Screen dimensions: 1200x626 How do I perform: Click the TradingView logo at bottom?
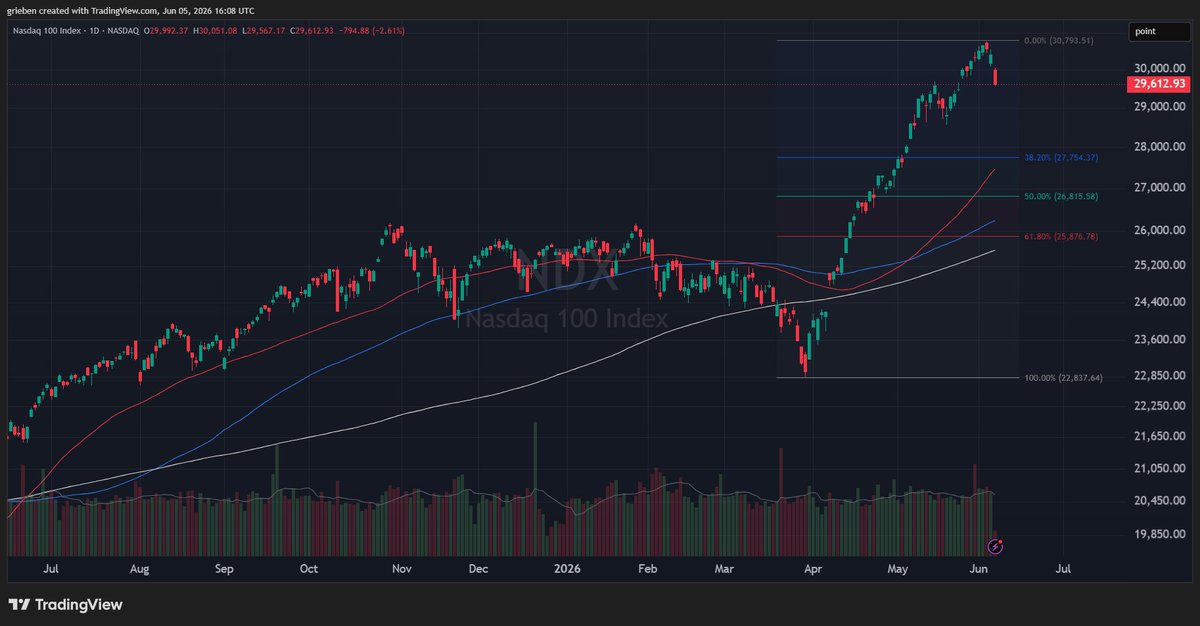[x=65, y=605]
